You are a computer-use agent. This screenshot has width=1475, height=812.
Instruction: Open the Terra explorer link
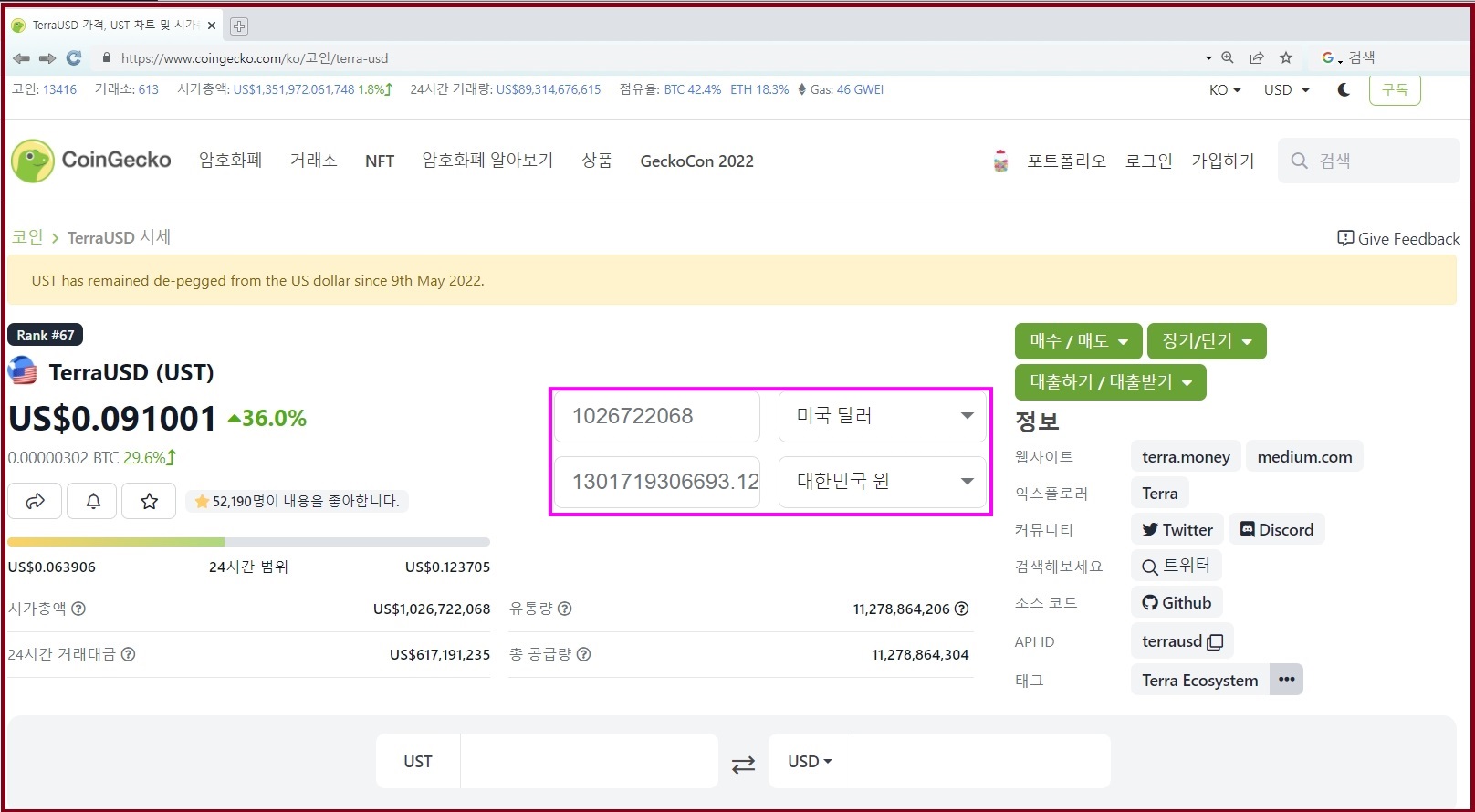1159,493
